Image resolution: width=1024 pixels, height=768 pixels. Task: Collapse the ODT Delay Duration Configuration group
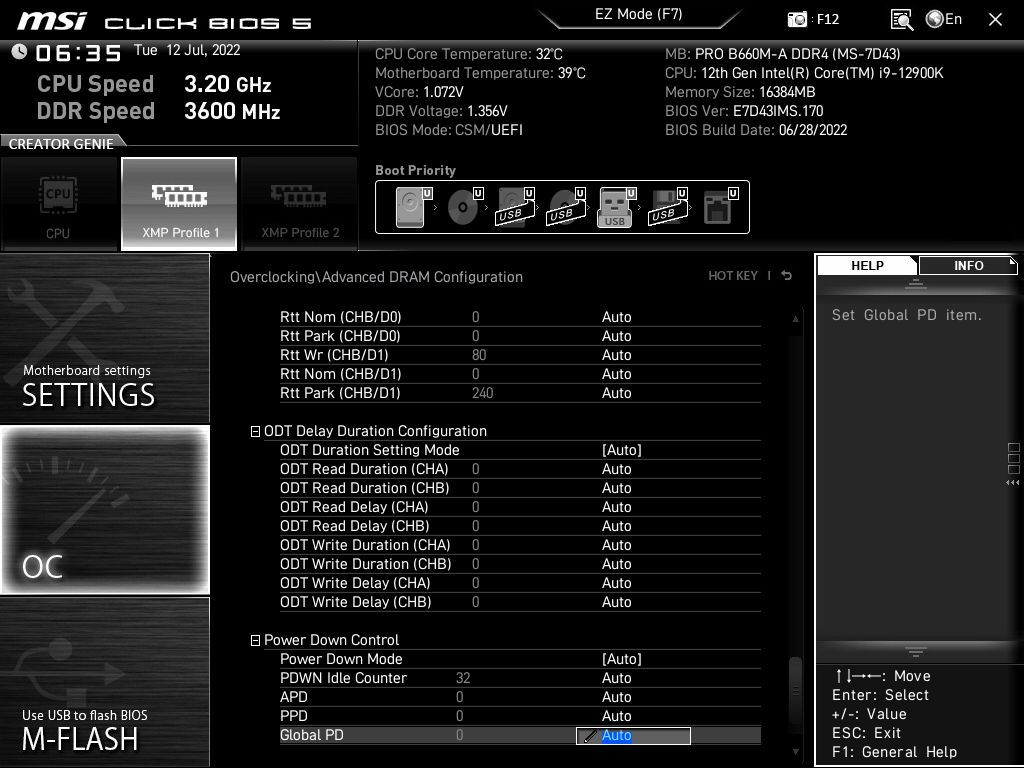[x=255, y=432]
